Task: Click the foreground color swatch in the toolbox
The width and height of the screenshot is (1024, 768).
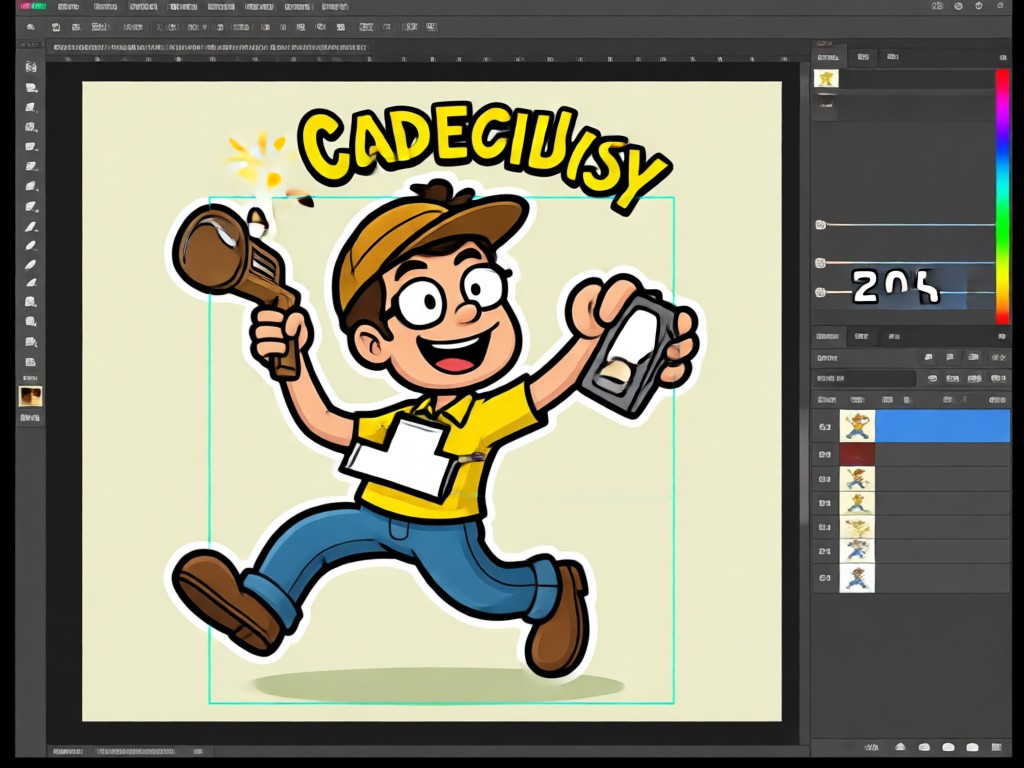Action: pos(30,396)
